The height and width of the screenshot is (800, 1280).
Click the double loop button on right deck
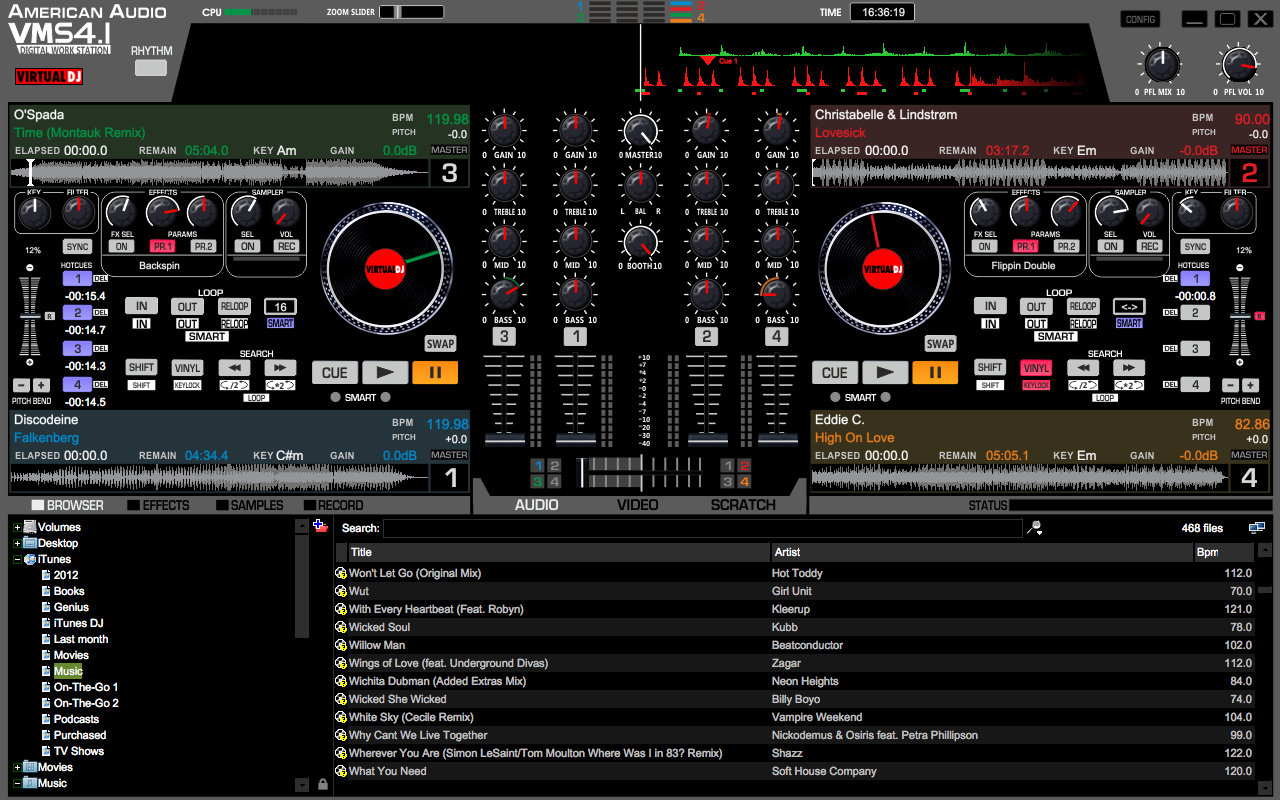tap(1129, 385)
